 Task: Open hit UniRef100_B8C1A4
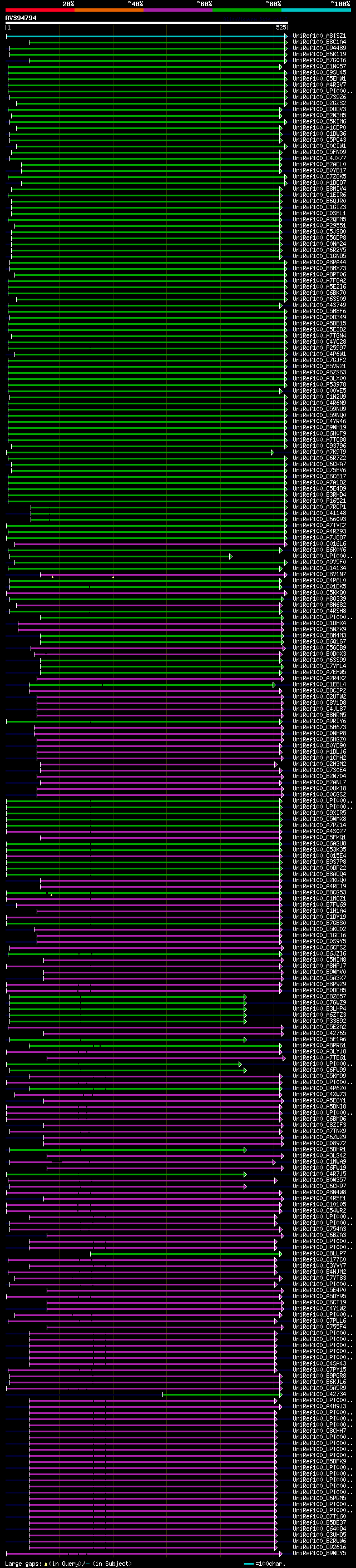coord(319,42)
